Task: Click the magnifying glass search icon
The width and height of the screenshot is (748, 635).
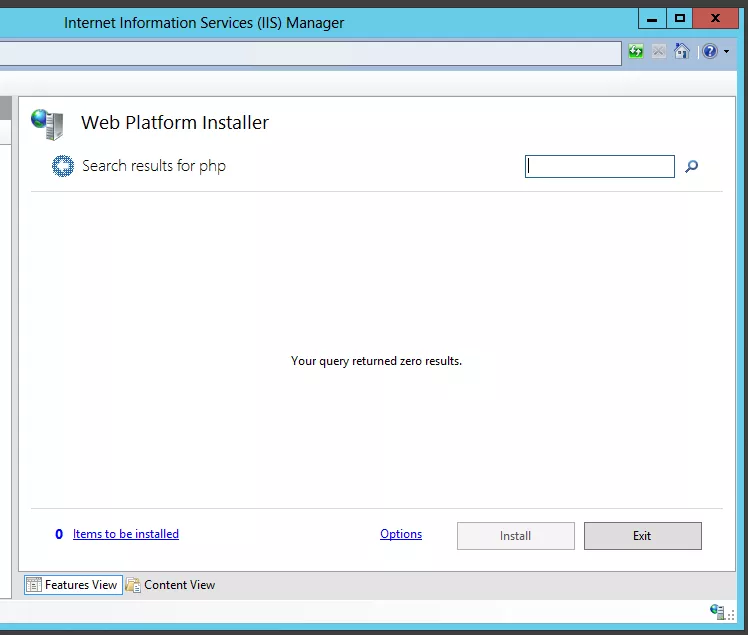Action: pyautogui.click(x=691, y=167)
